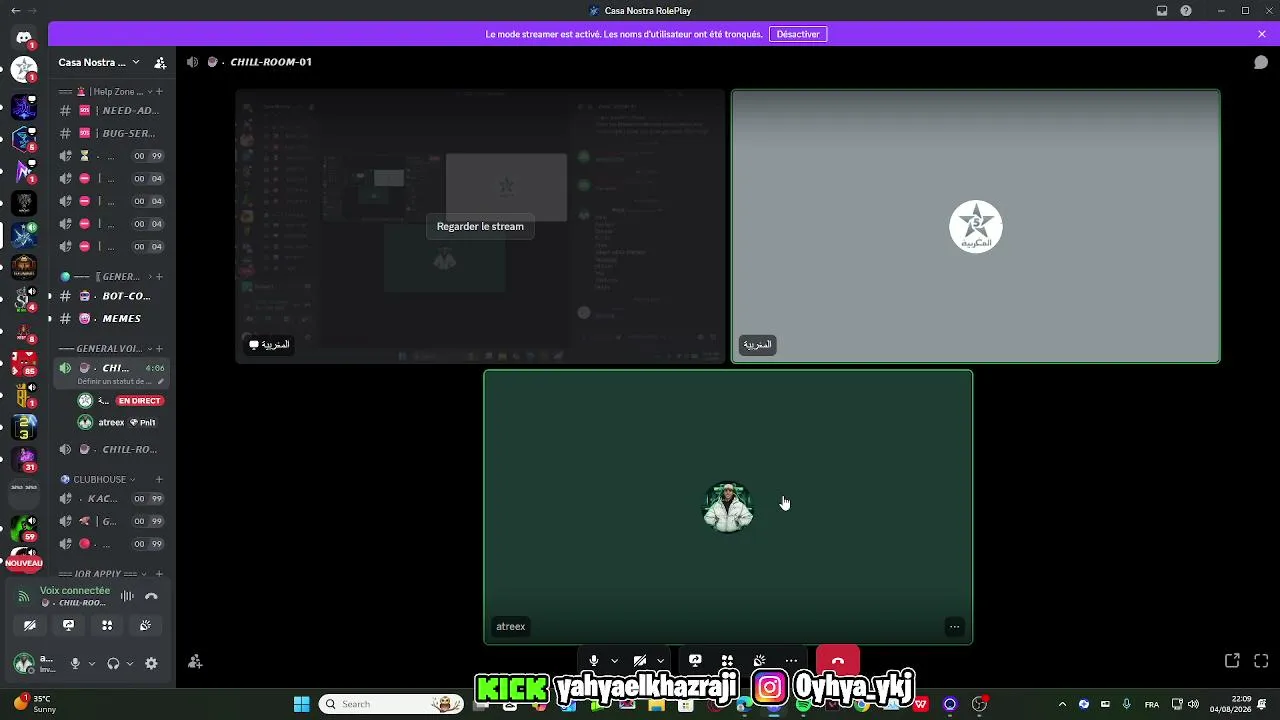Viewport: 1280px width, 720px height.
Task: Click the EN DIRECT live badge
Action: (139, 401)
